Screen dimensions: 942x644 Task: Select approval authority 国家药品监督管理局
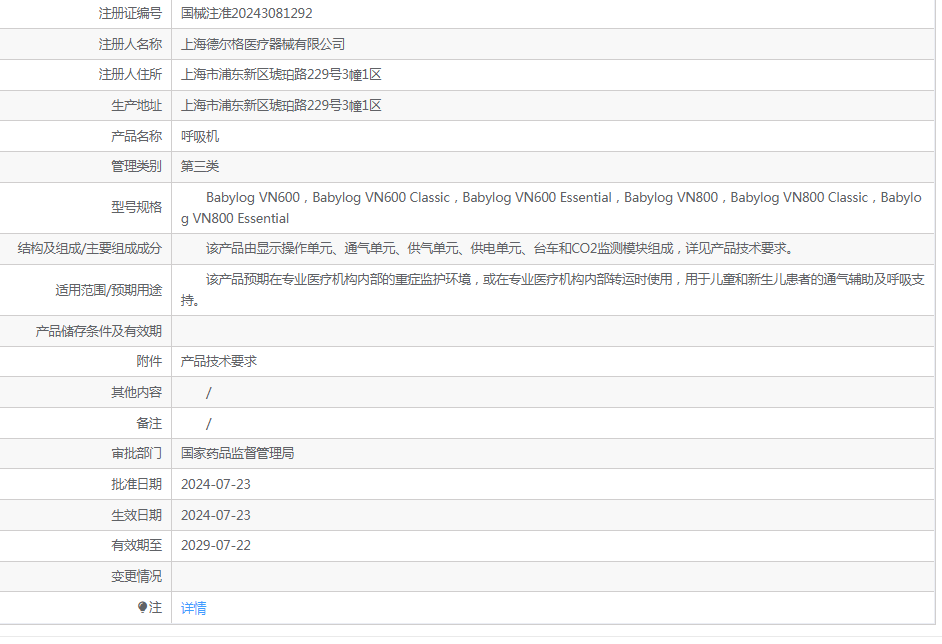coord(238,454)
